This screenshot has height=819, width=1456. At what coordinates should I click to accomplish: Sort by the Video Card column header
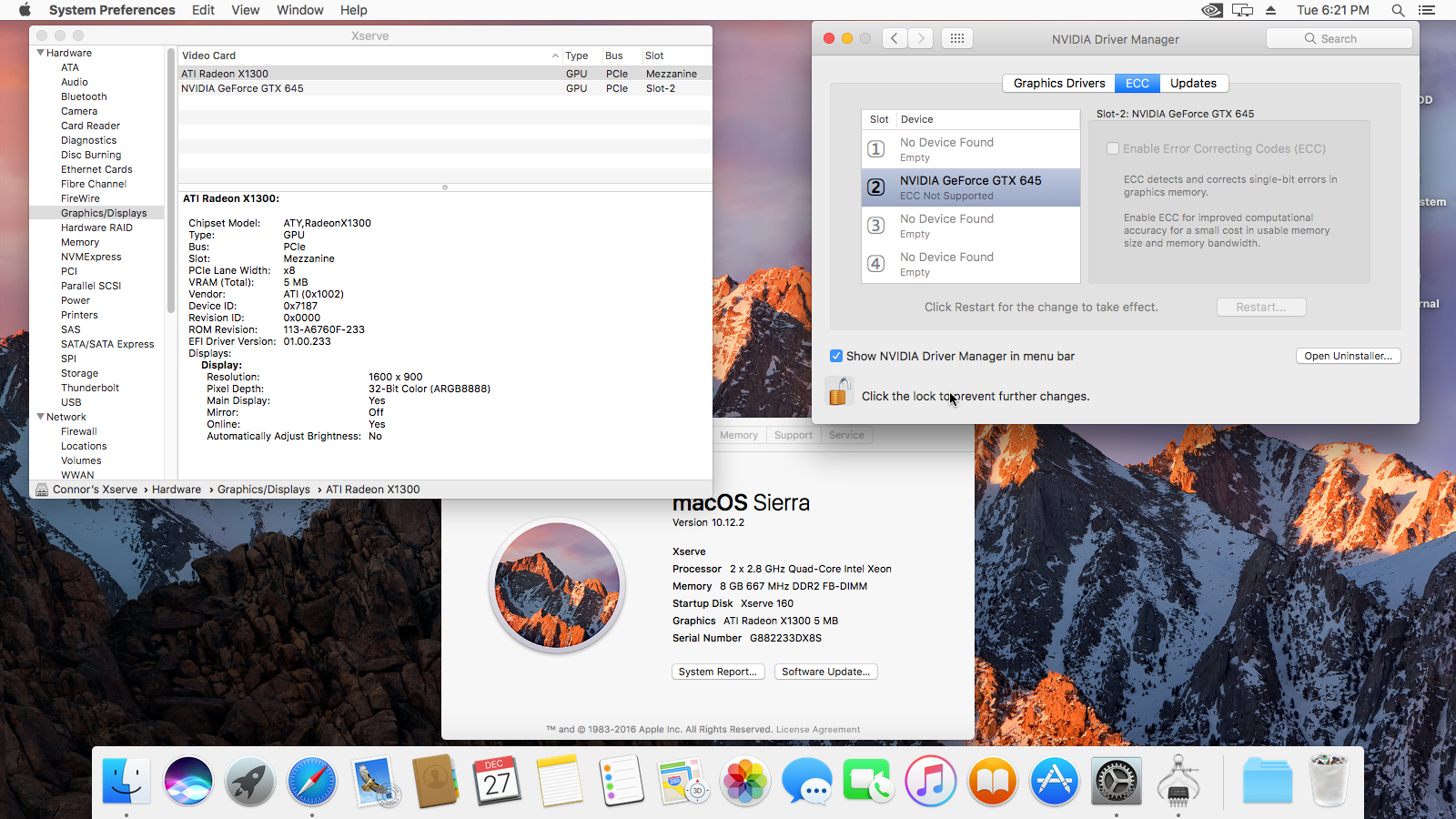click(x=369, y=56)
